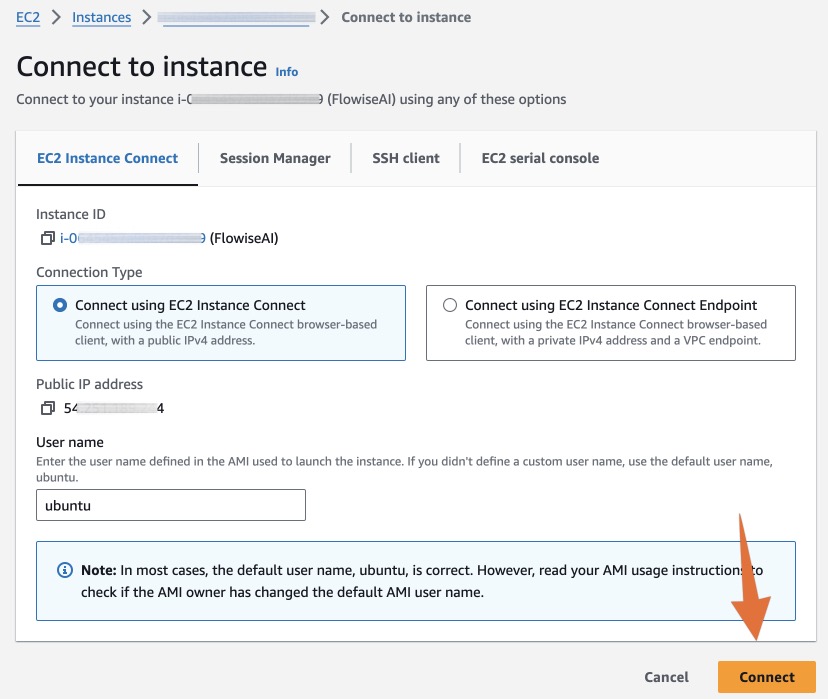Image resolution: width=828 pixels, height=699 pixels.
Task: Cancel the connection dialog
Action: pyautogui.click(x=666, y=677)
